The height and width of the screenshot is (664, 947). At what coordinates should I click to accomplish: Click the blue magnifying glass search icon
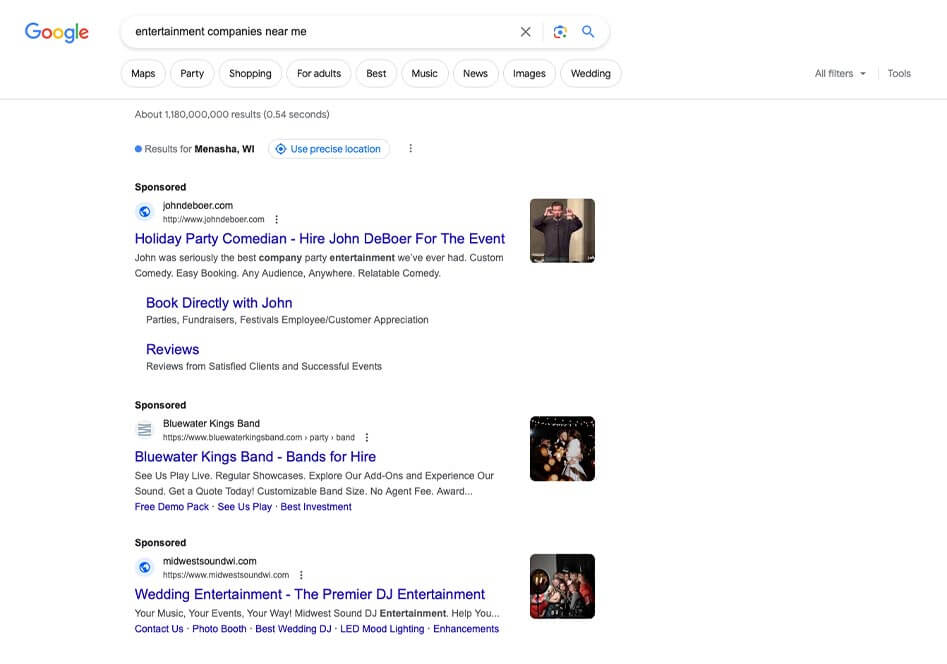[x=588, y=32]
